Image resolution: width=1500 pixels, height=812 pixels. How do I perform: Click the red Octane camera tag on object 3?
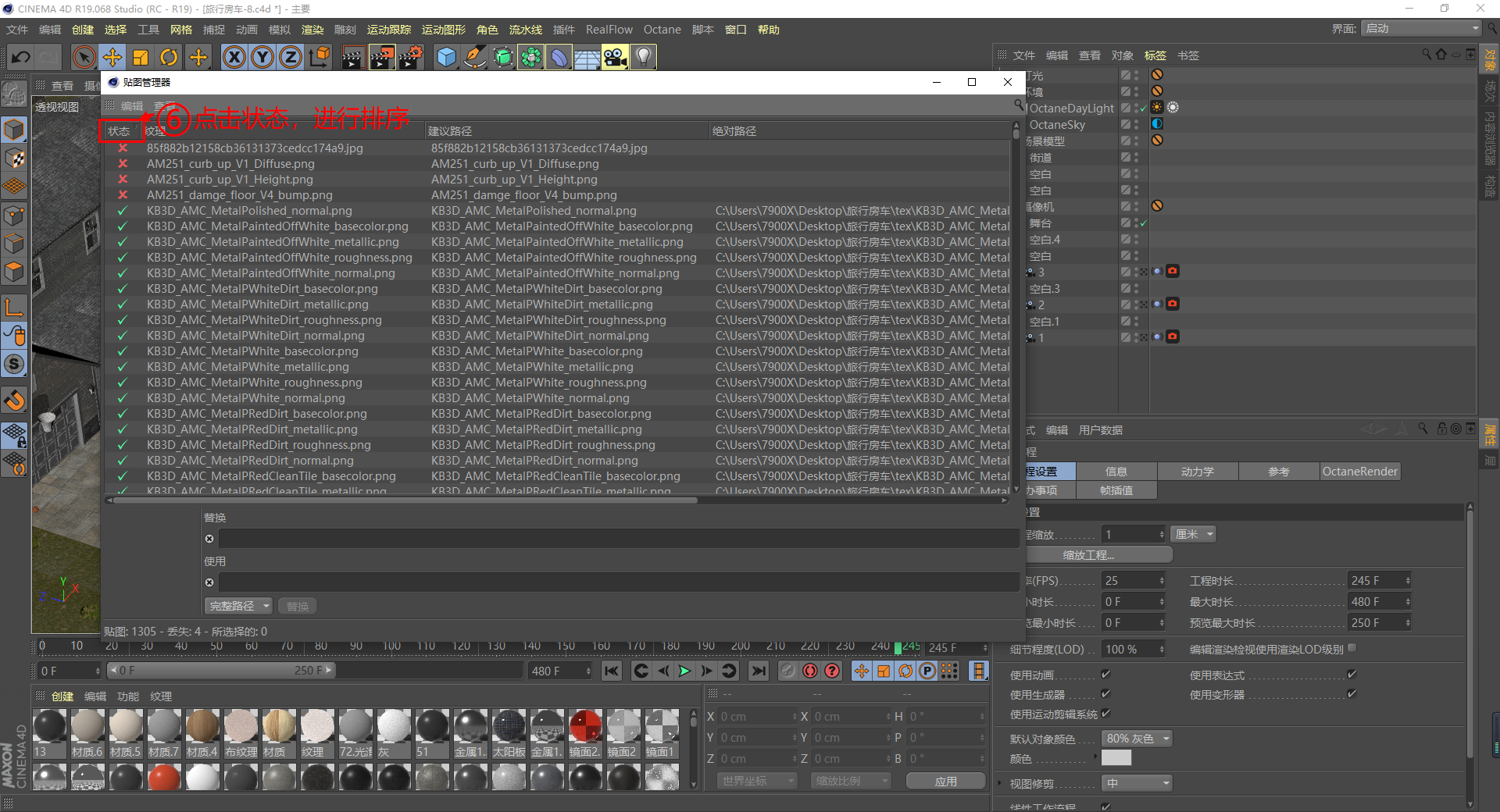[x=1173, y=271]
